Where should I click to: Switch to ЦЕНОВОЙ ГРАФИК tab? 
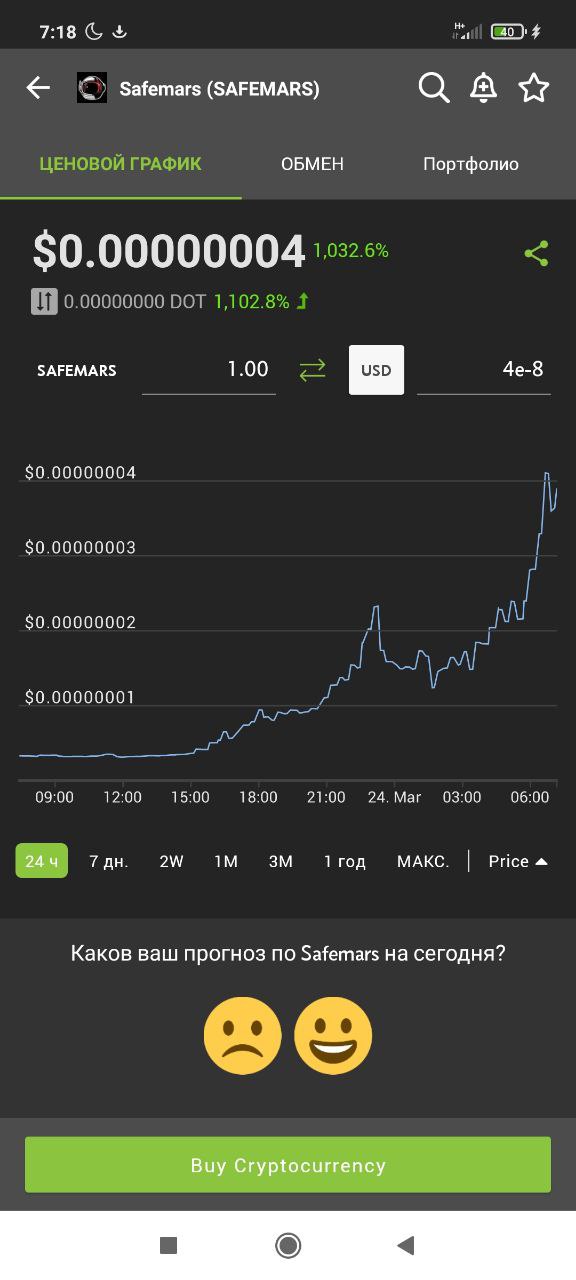coord(120,164)
